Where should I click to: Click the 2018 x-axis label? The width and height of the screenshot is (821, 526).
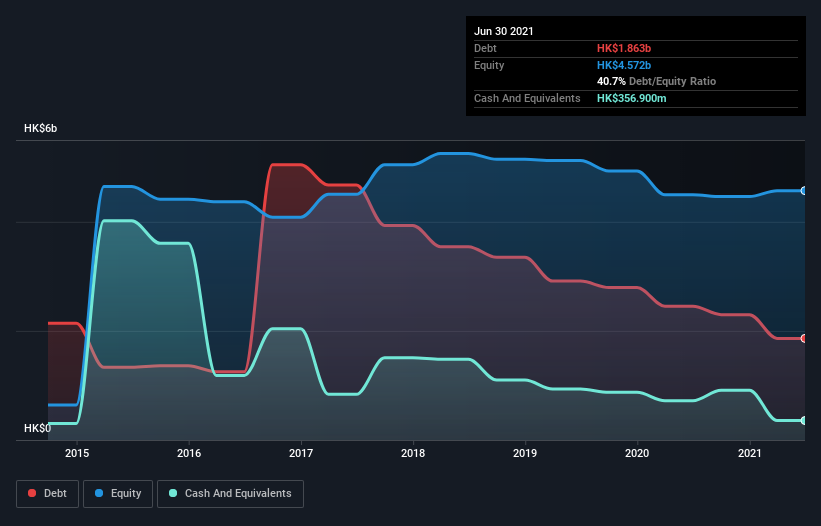[413, 453]
